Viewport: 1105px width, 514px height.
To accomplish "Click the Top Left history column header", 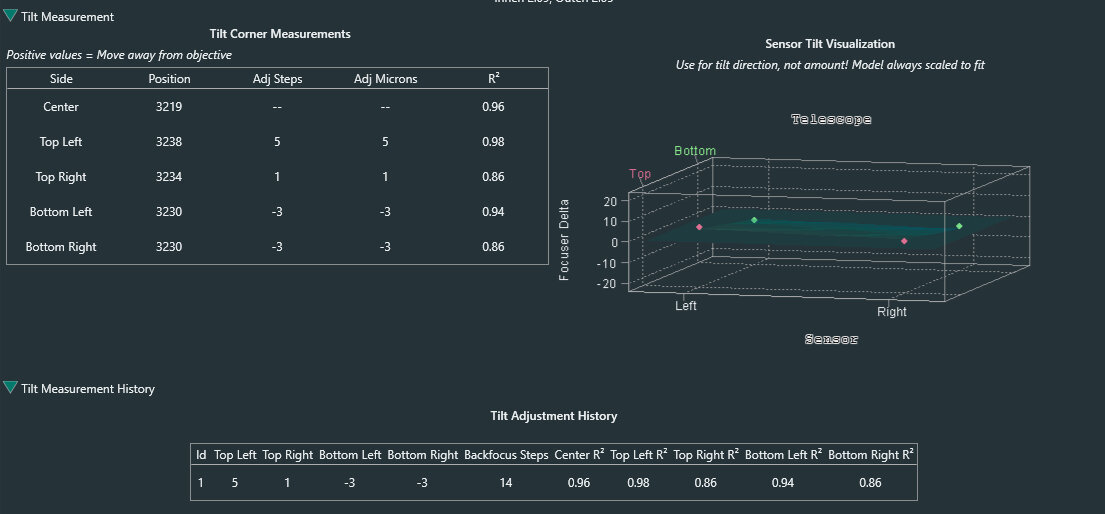I will click(235, 455).
